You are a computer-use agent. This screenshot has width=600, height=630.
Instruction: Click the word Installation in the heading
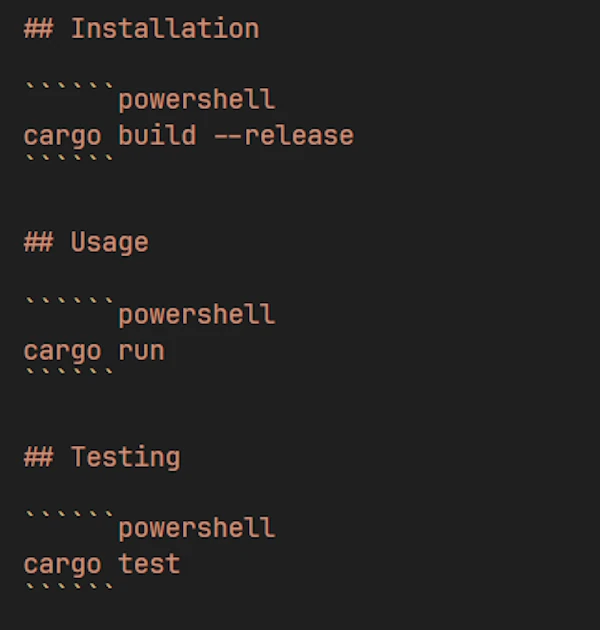[164, 29]
